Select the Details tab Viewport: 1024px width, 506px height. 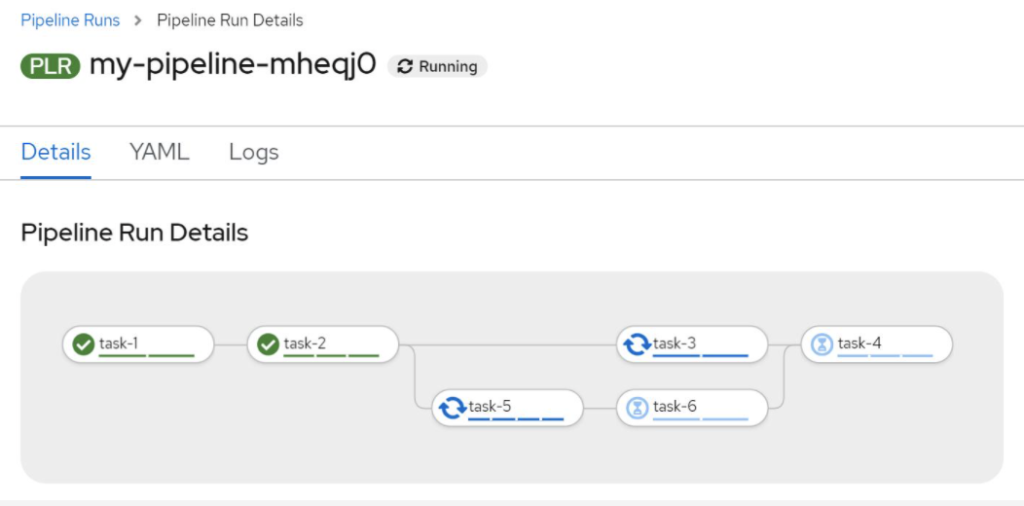coord(56,152)
